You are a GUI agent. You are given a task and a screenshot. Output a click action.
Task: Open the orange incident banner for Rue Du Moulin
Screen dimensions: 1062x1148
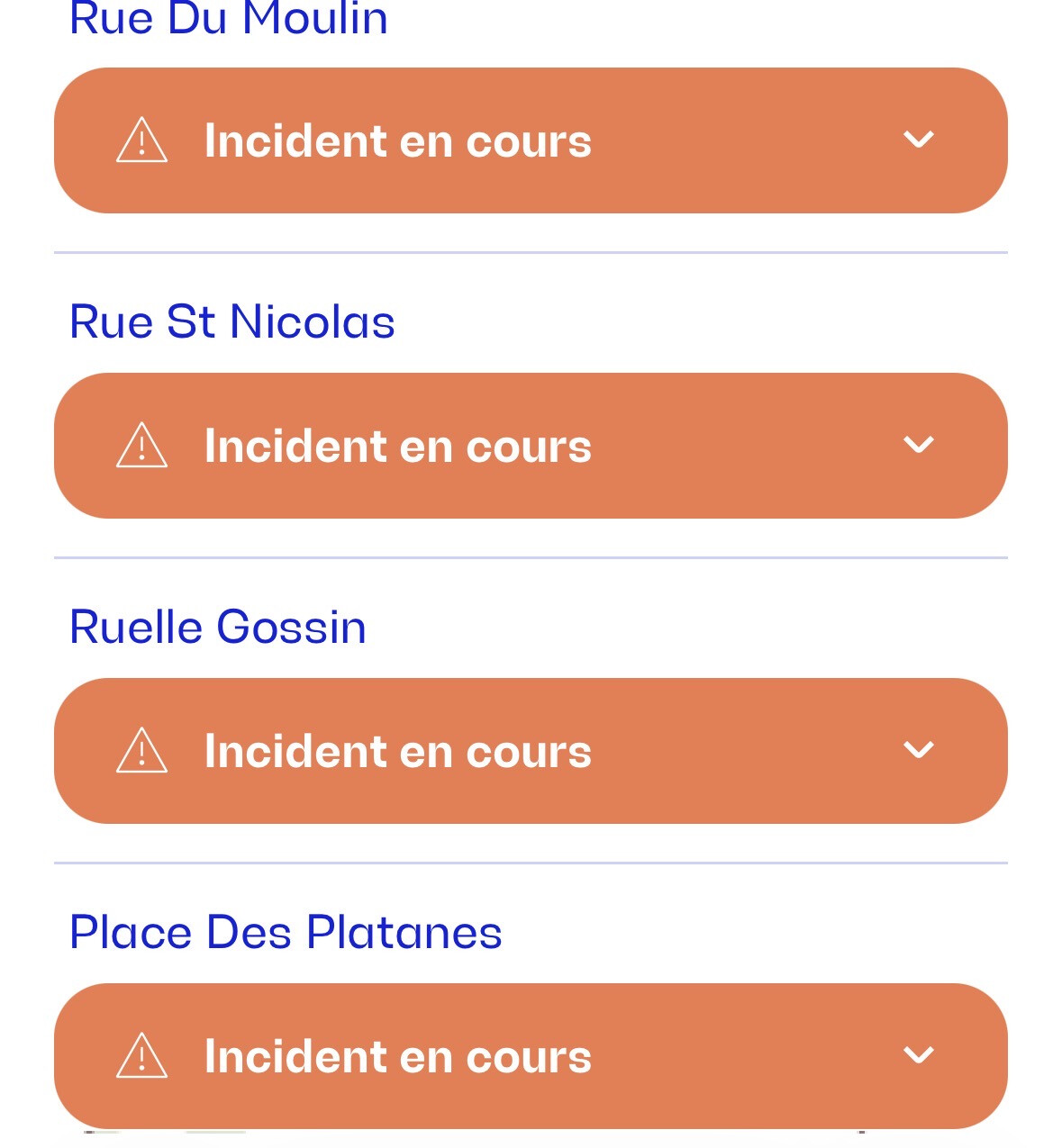pos(721,140)
